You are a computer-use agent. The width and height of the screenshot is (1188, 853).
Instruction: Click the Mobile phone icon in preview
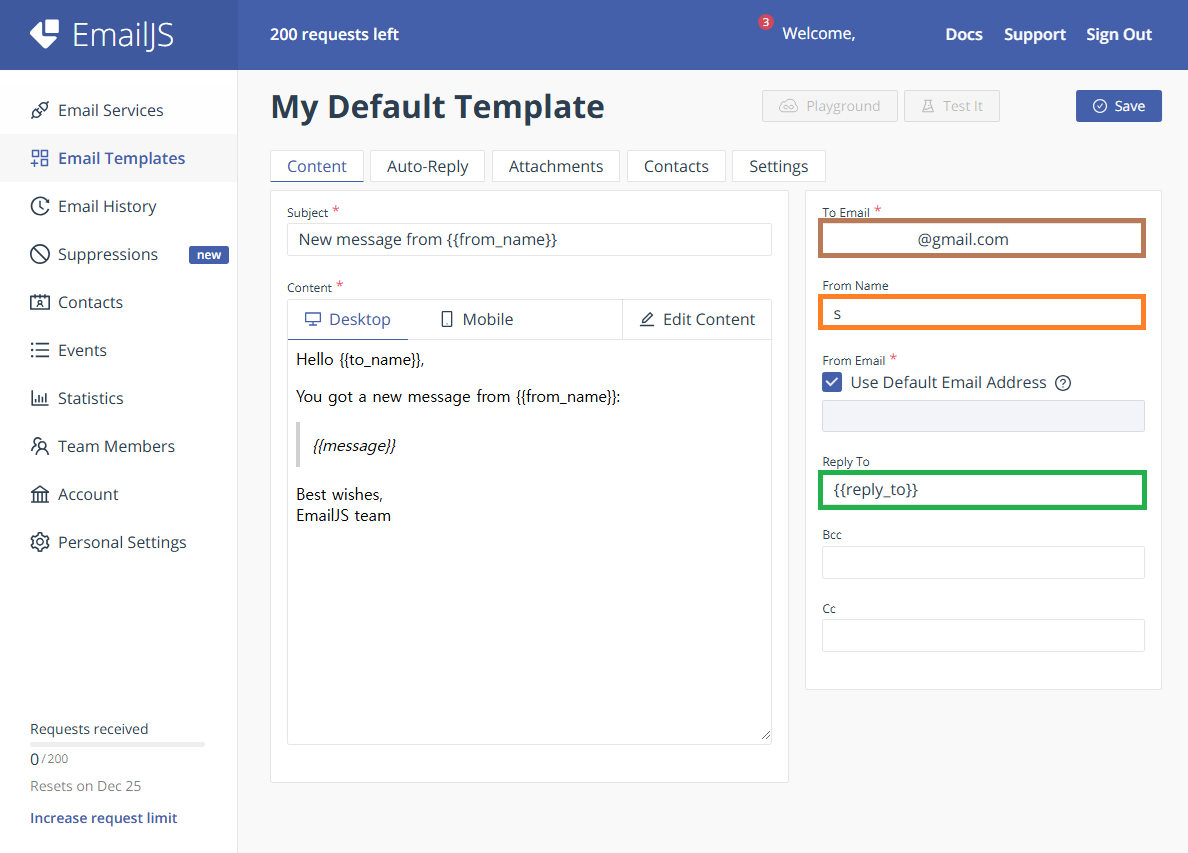click(x=447, y=319)
